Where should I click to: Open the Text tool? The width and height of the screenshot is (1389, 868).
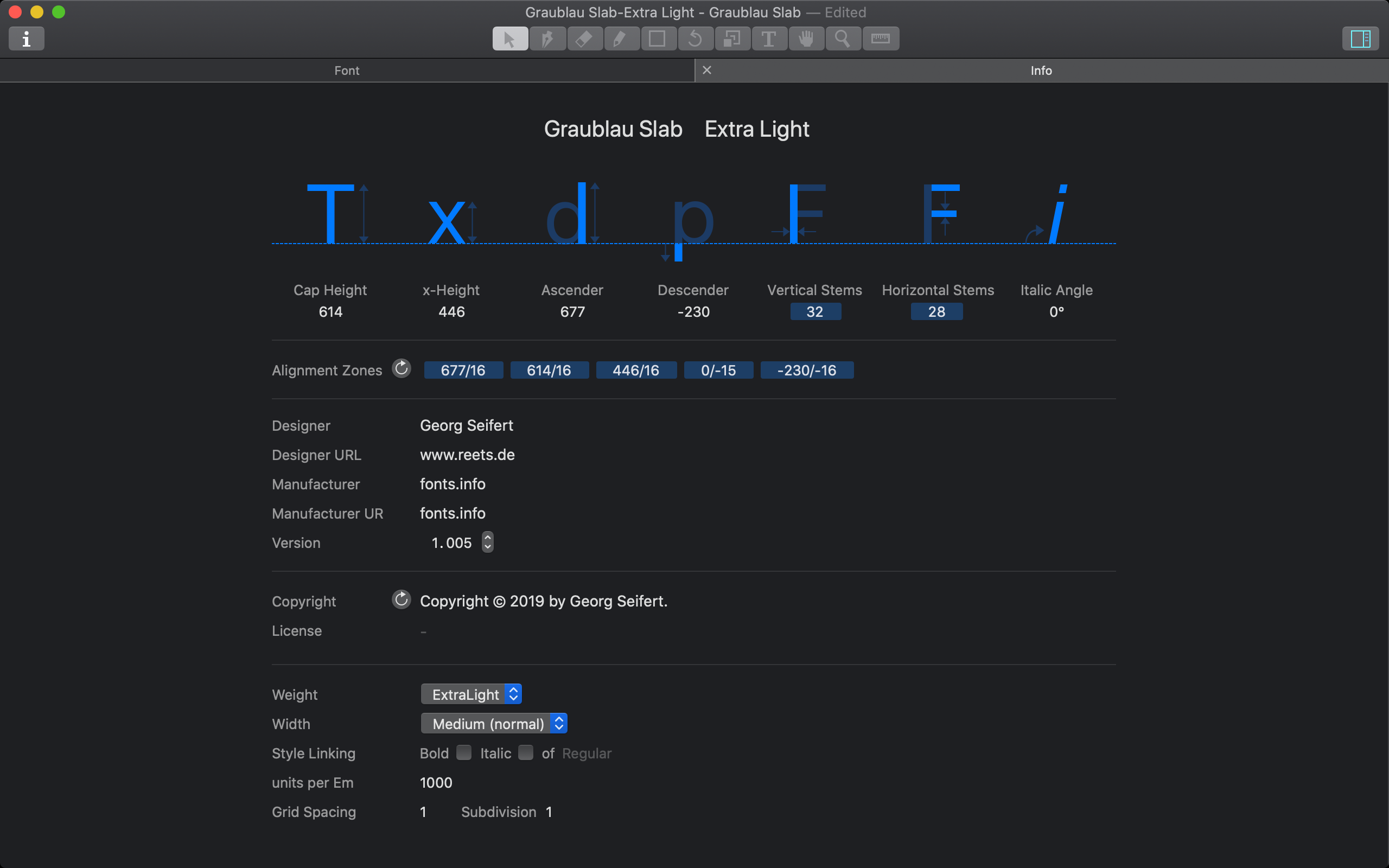click(x=769, y=39)
